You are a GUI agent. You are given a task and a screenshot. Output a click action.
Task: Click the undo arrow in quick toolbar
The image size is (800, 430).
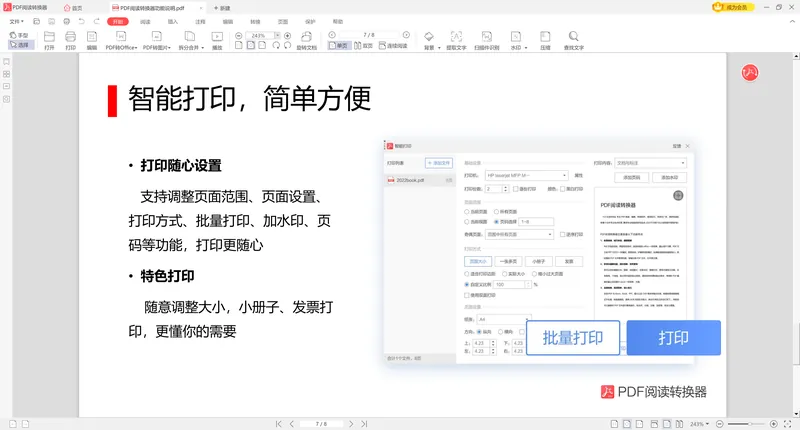82,21
